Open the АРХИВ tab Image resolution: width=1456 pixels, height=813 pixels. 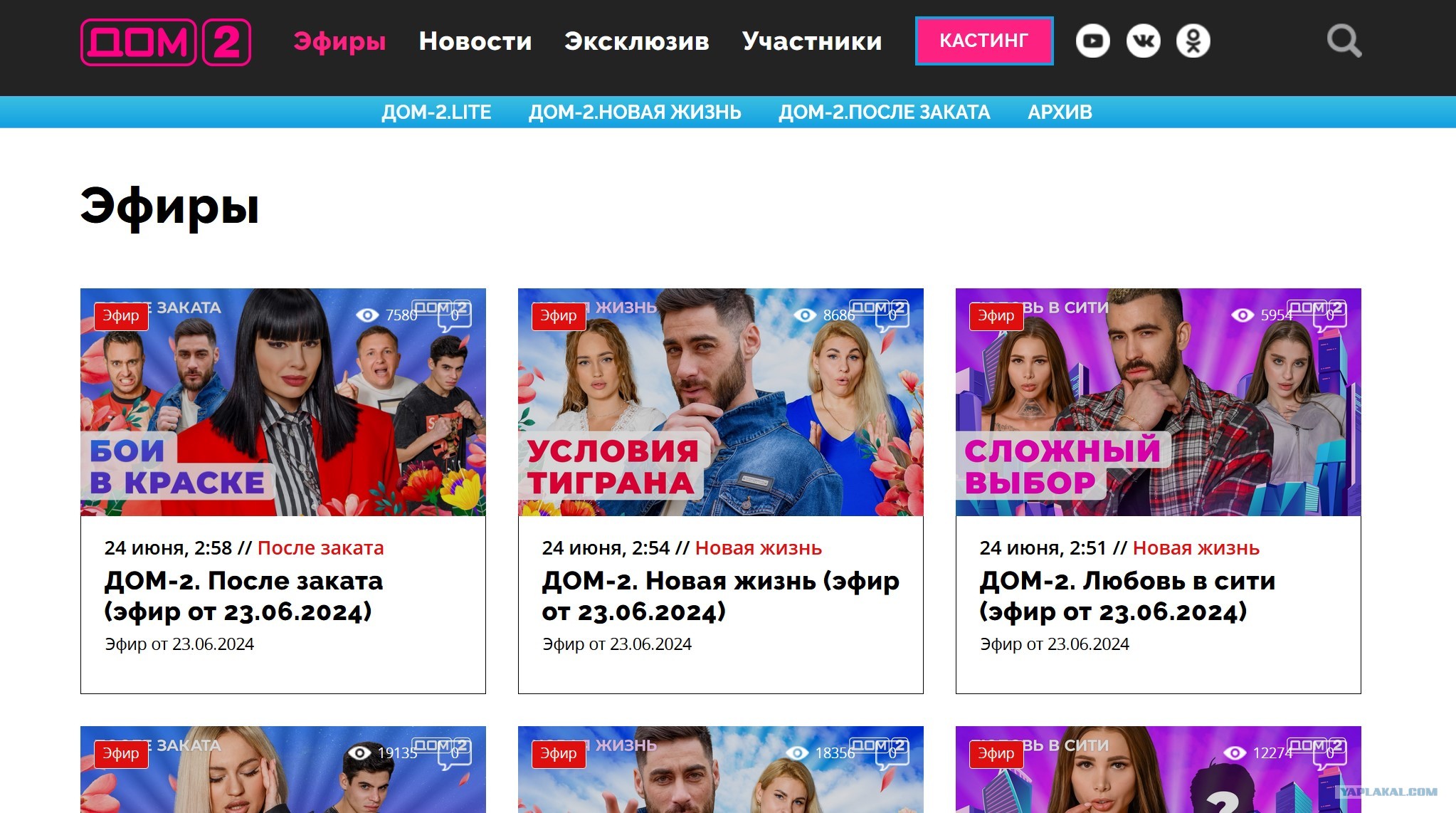pyautogui.click(x=1060, y=112)
